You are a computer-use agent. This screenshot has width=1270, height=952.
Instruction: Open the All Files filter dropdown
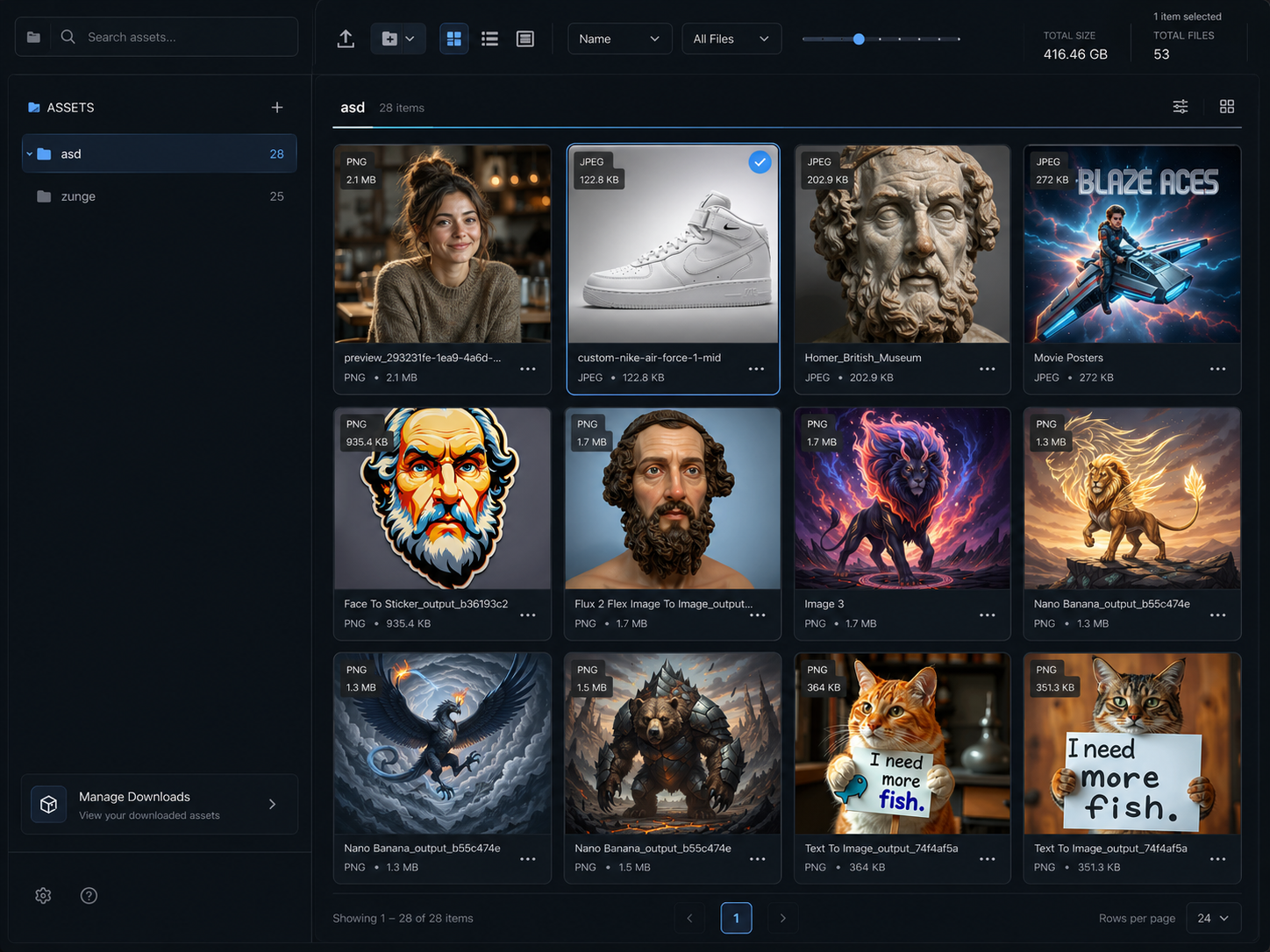[731, 39]
